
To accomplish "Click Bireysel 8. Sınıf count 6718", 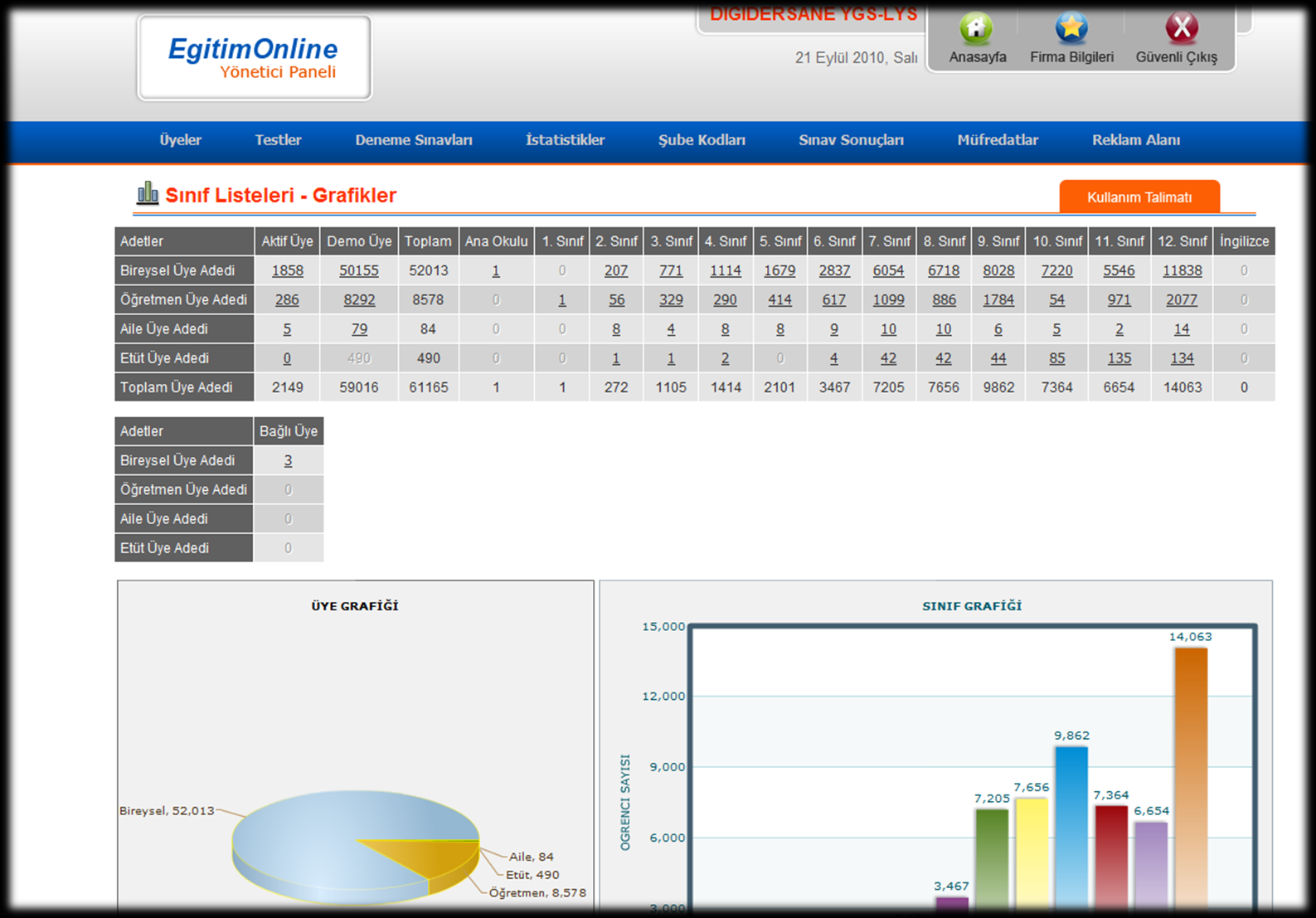I will pyautogui.click(x=944, y=270).
